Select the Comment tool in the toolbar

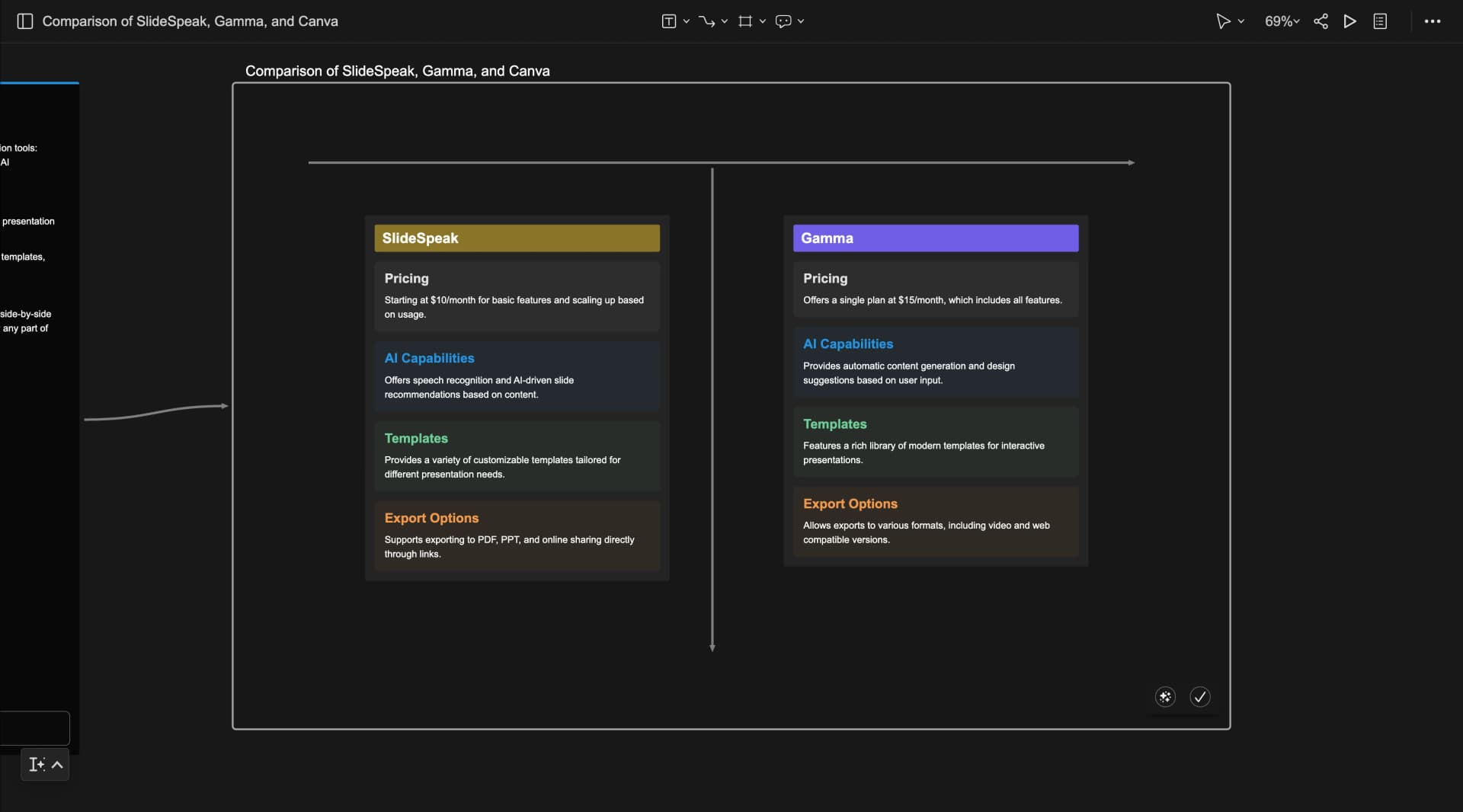(783, 21)
